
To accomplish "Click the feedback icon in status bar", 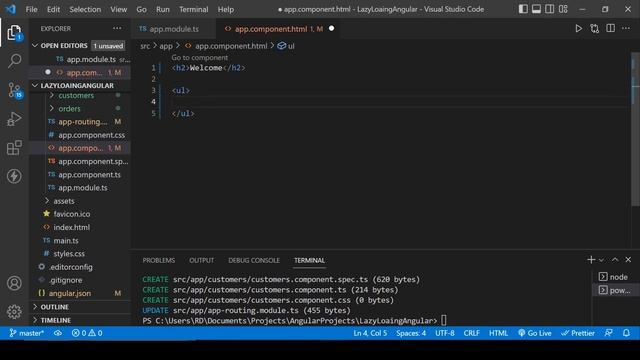I will pos(608,333).
